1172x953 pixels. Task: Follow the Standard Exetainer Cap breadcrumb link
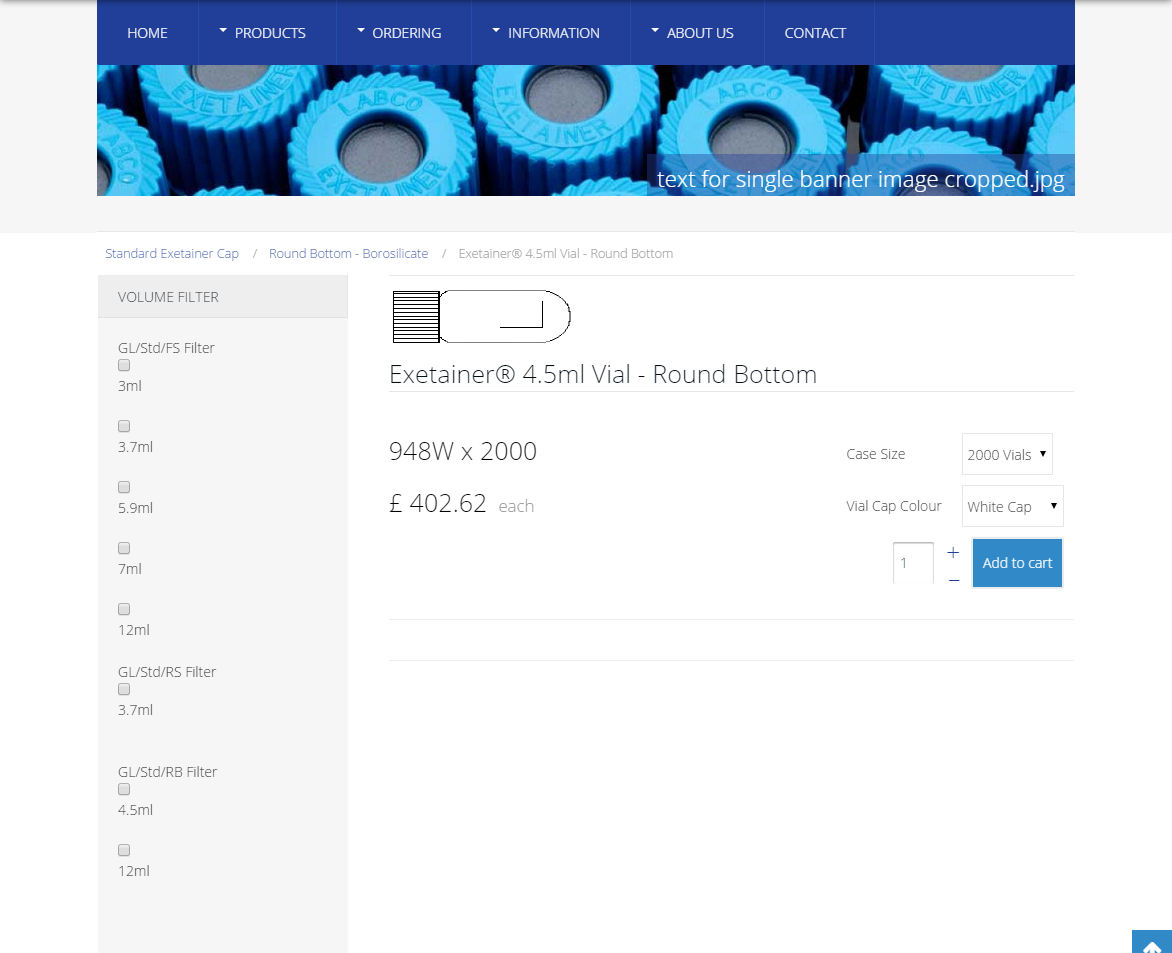tap(172, 253)
